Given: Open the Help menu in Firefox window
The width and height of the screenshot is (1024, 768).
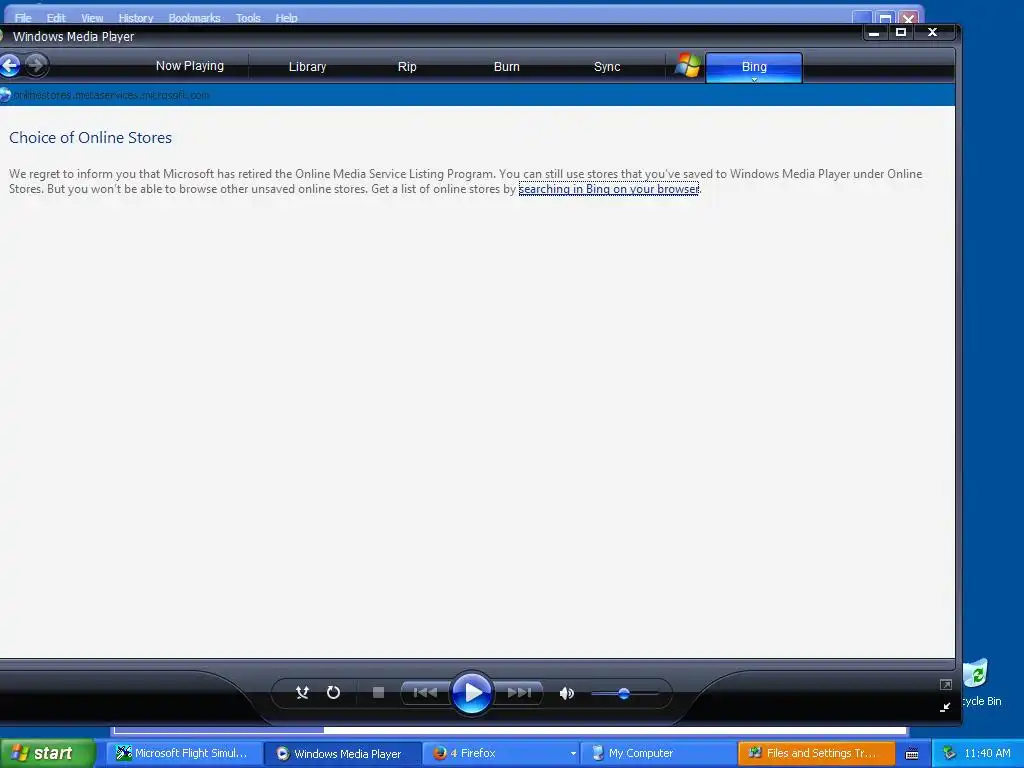Looking at the screenshot, I should click(x=286, y=18).
